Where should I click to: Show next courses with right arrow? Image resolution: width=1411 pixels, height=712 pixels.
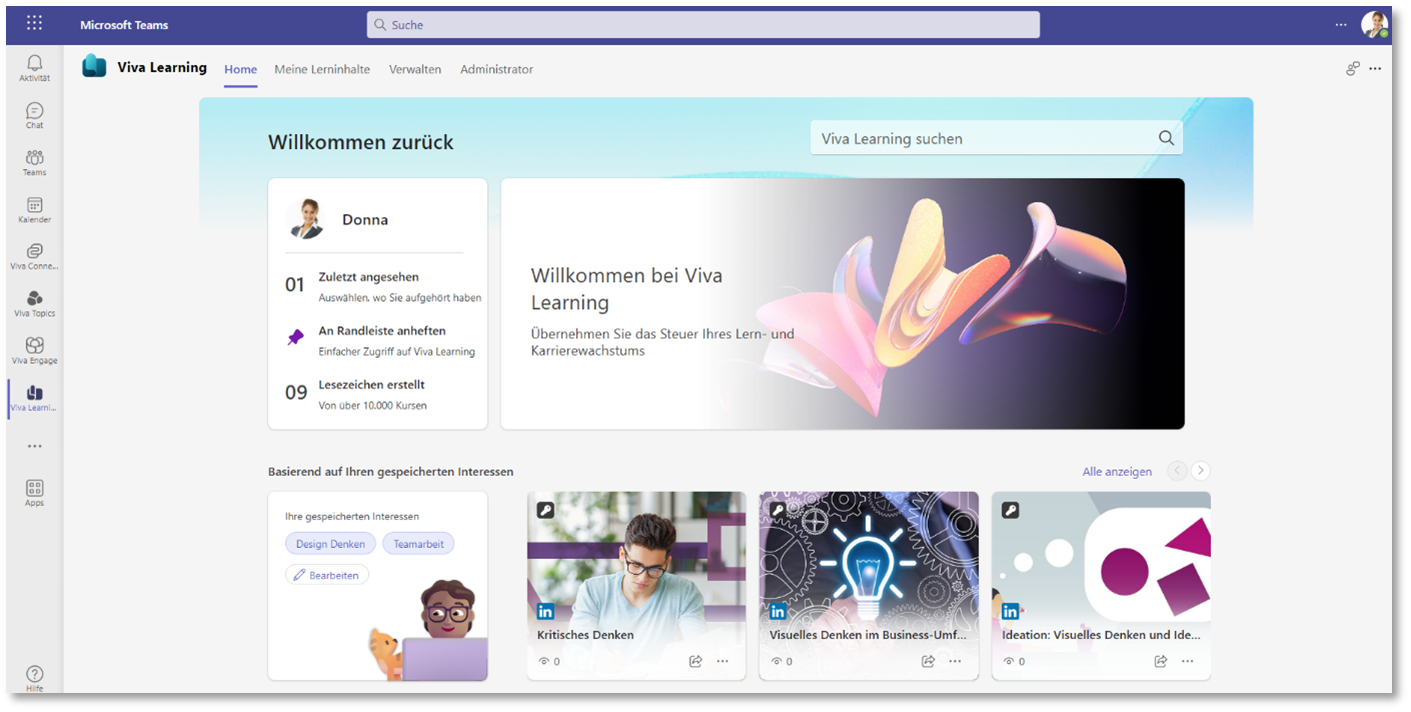pos(1201,471)
